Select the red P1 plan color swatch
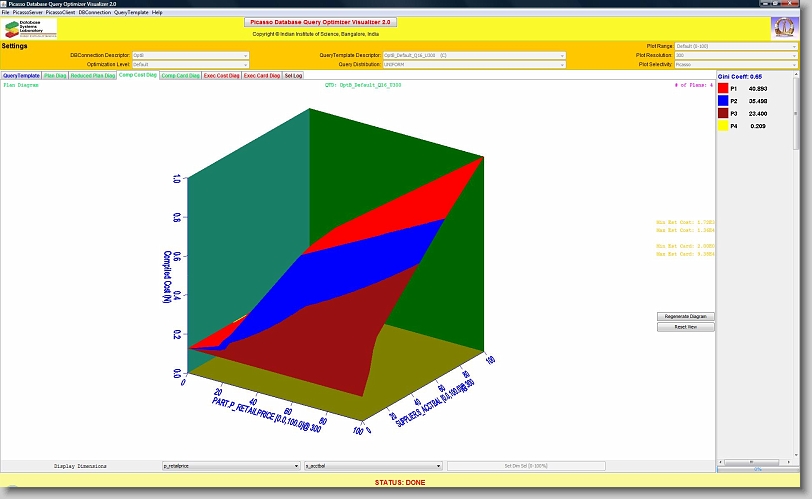 (x=724, y=88)
